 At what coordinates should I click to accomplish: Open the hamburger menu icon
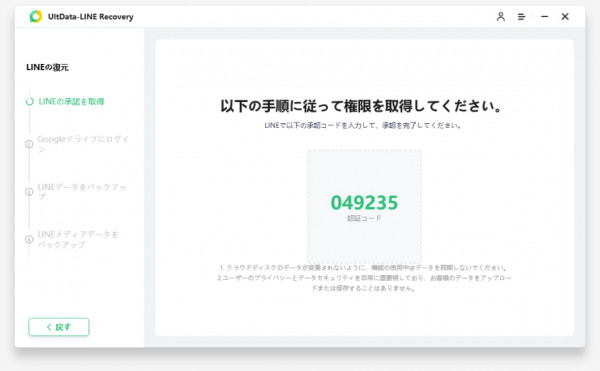[x=521, y=17]
